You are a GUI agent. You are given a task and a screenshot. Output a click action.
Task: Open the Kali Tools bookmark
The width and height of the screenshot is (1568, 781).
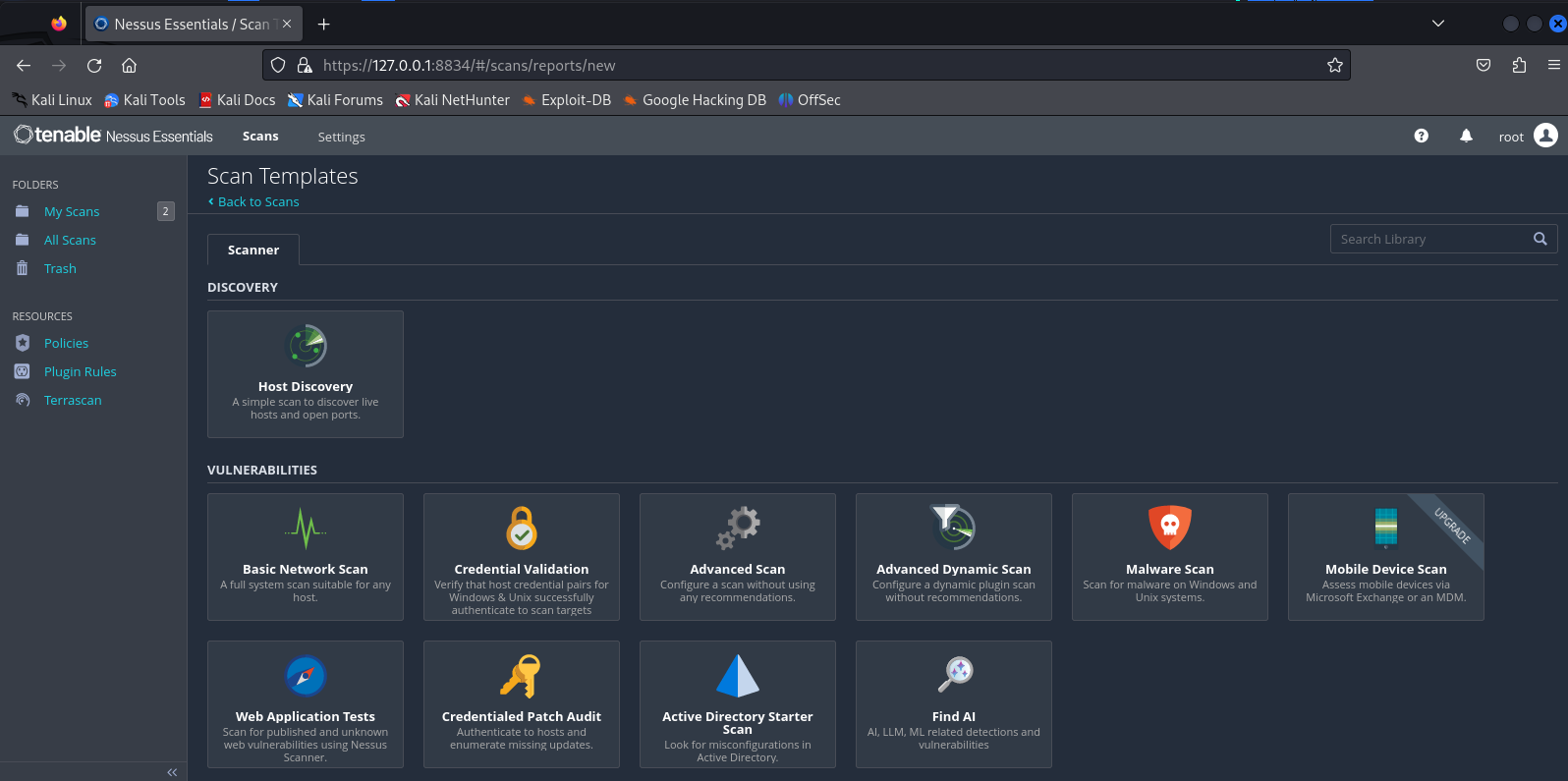click(144, 100)
